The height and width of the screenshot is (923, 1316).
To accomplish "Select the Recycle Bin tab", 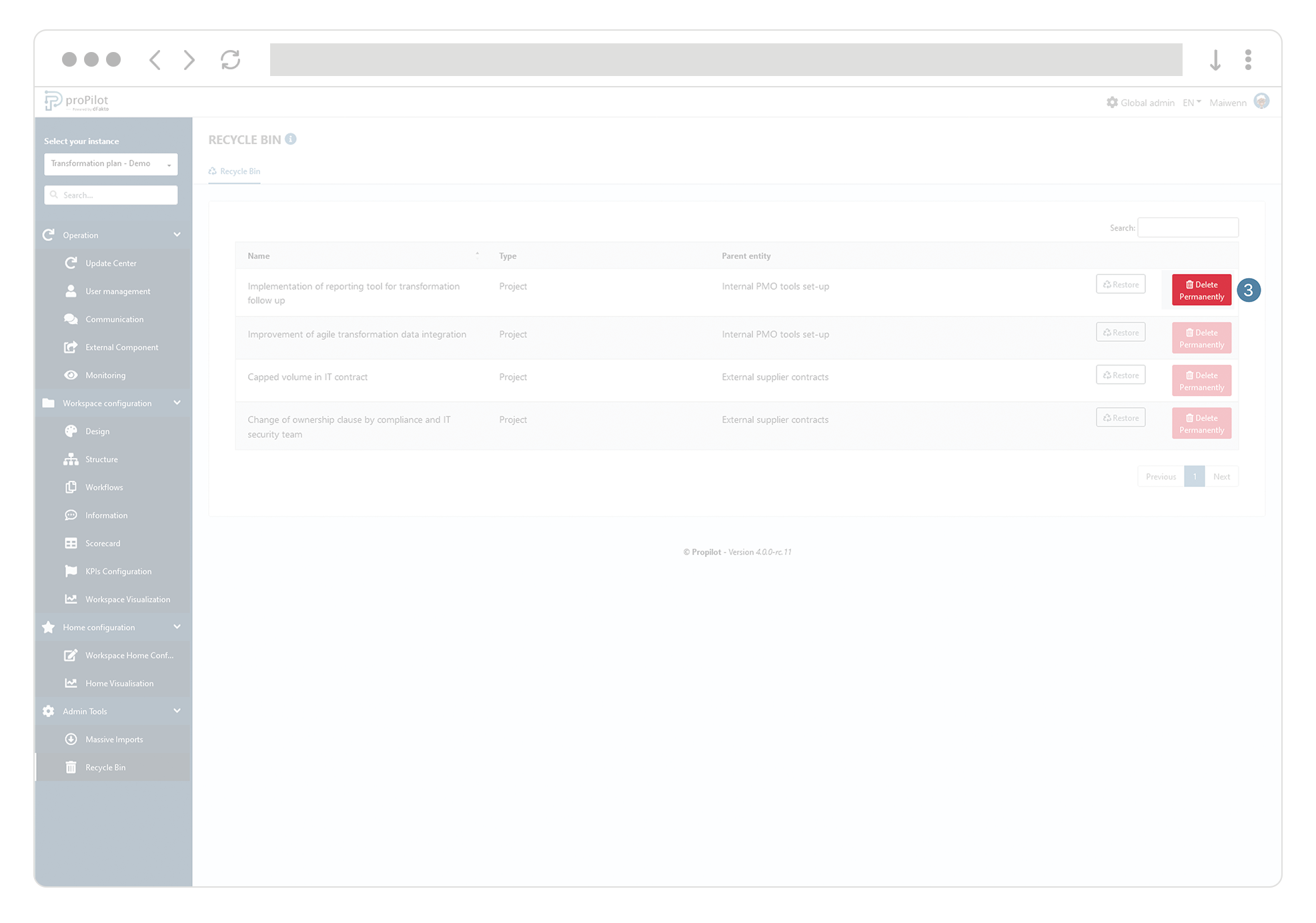I will tap(235, 171).
